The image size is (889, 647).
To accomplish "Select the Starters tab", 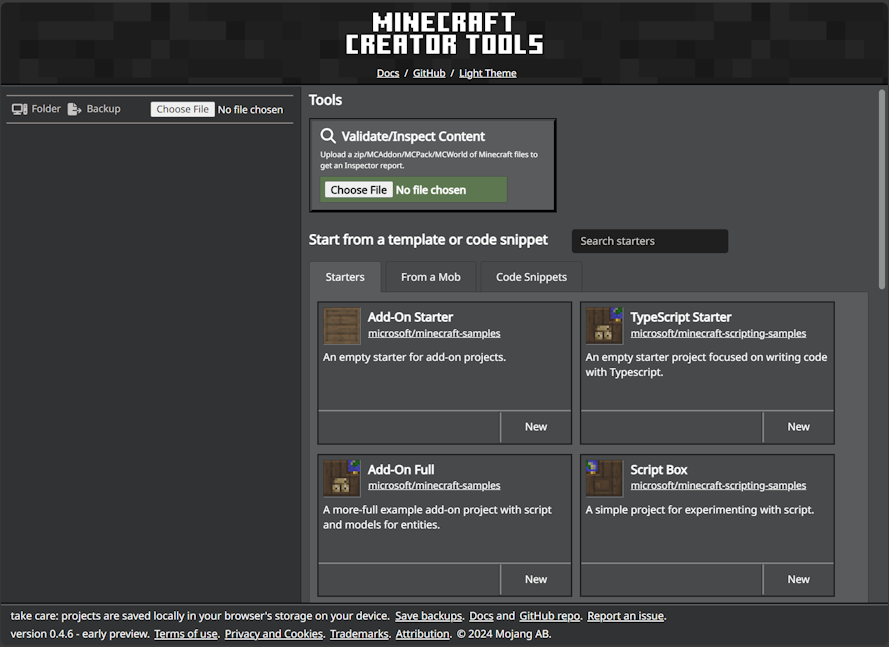I will coord(344,277).
